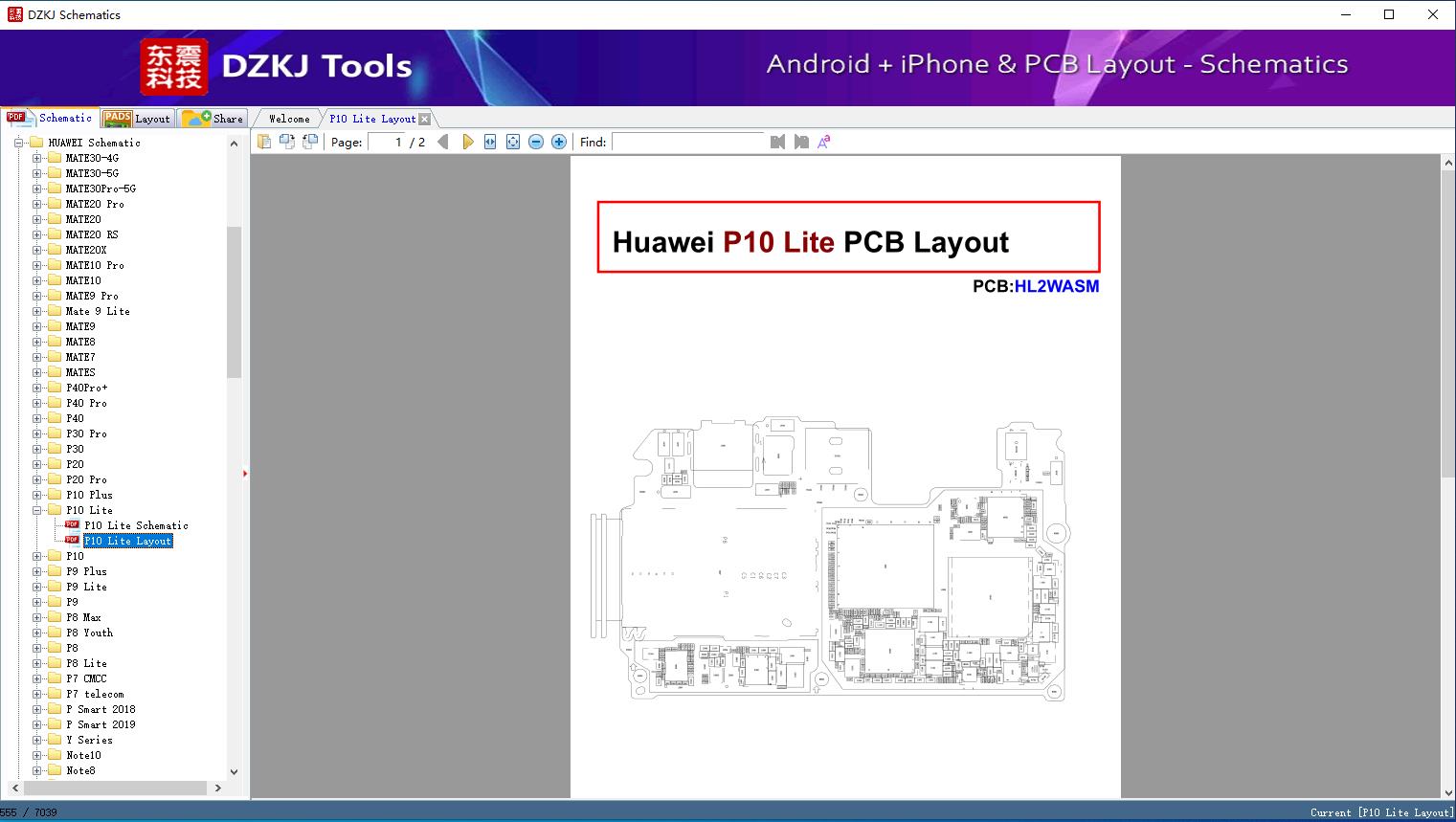Collapse the P10 Lite folder
This screenshot has height=822, width=1456.
point(37,510)
